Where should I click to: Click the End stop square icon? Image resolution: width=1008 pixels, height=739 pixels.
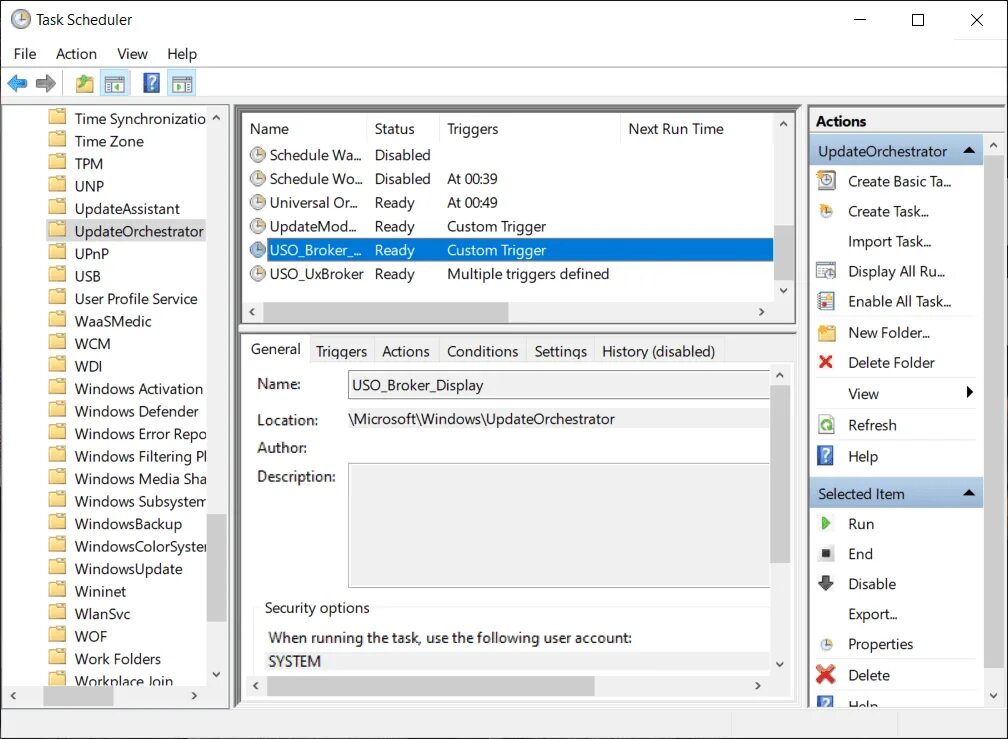tap(826, 553)
